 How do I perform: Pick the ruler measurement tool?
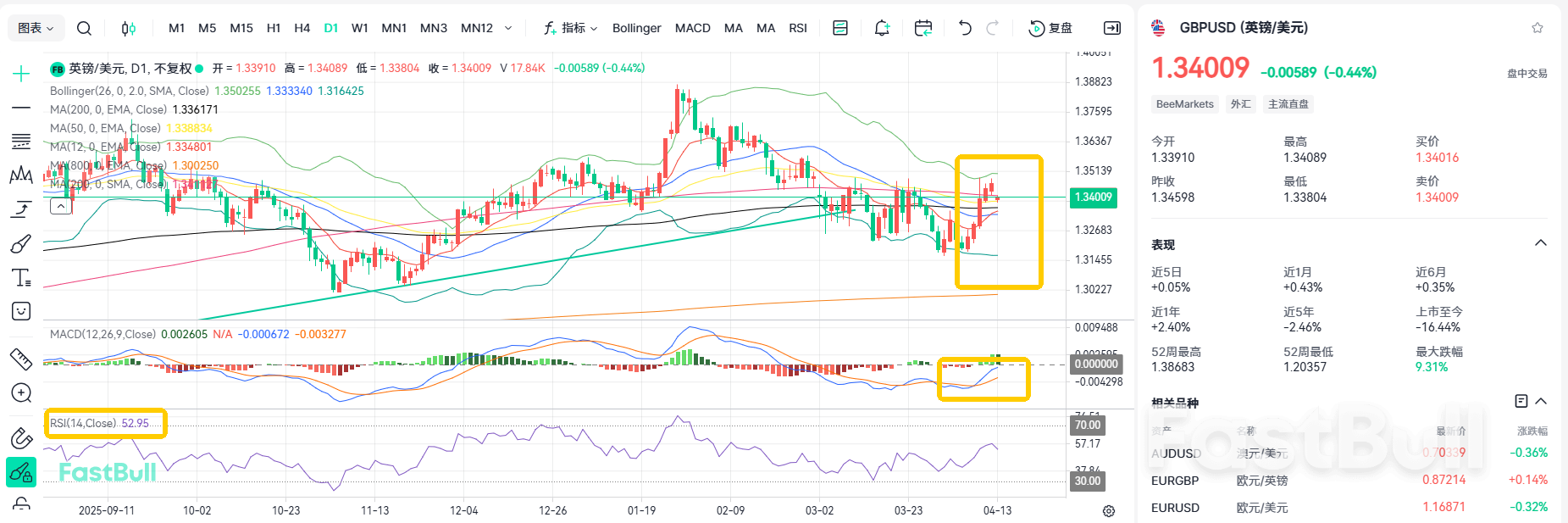[x=21, y=359]
